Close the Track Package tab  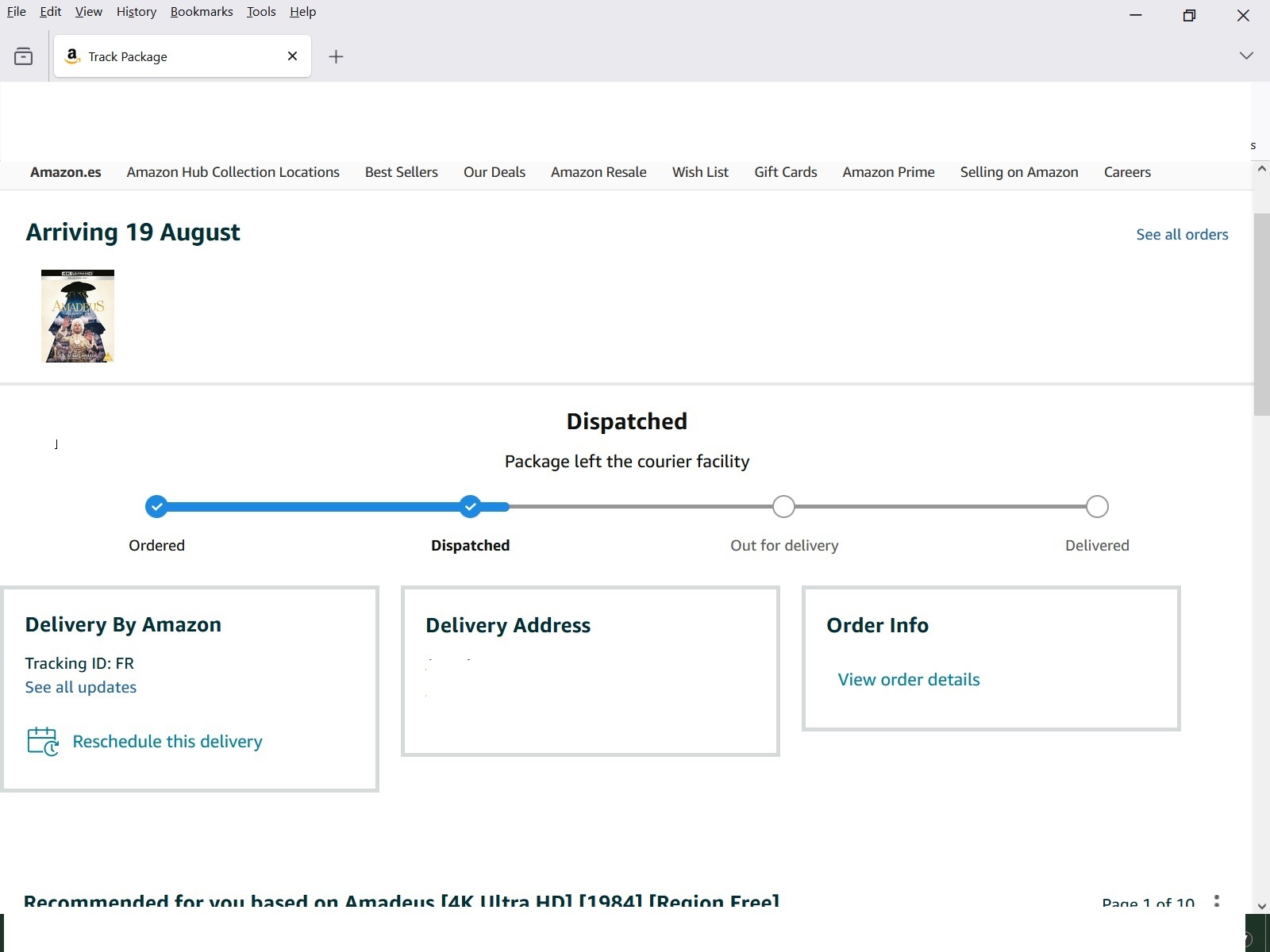tap(292, 56)
